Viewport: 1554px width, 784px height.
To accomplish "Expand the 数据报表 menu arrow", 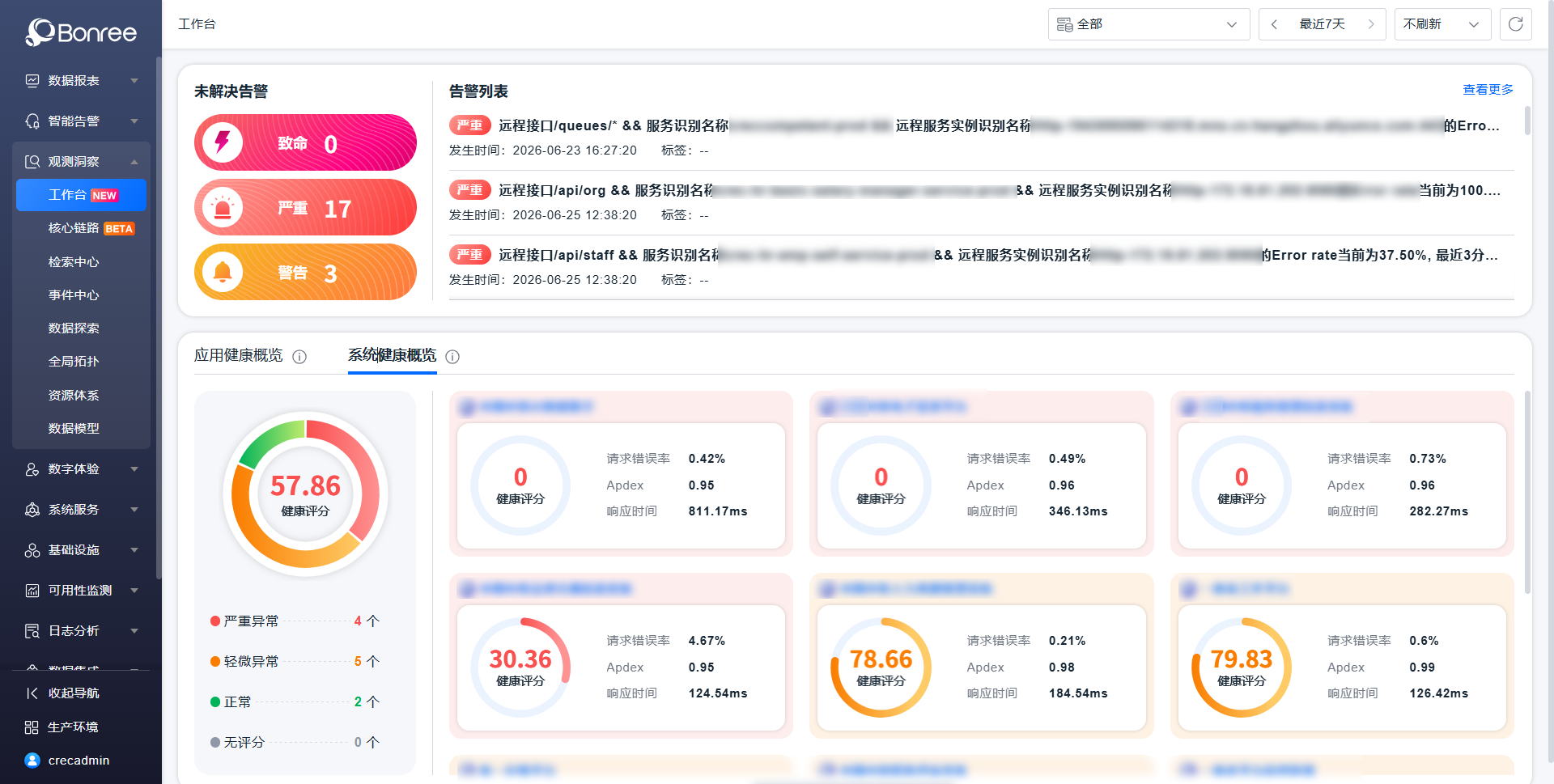I will (134, 81).
